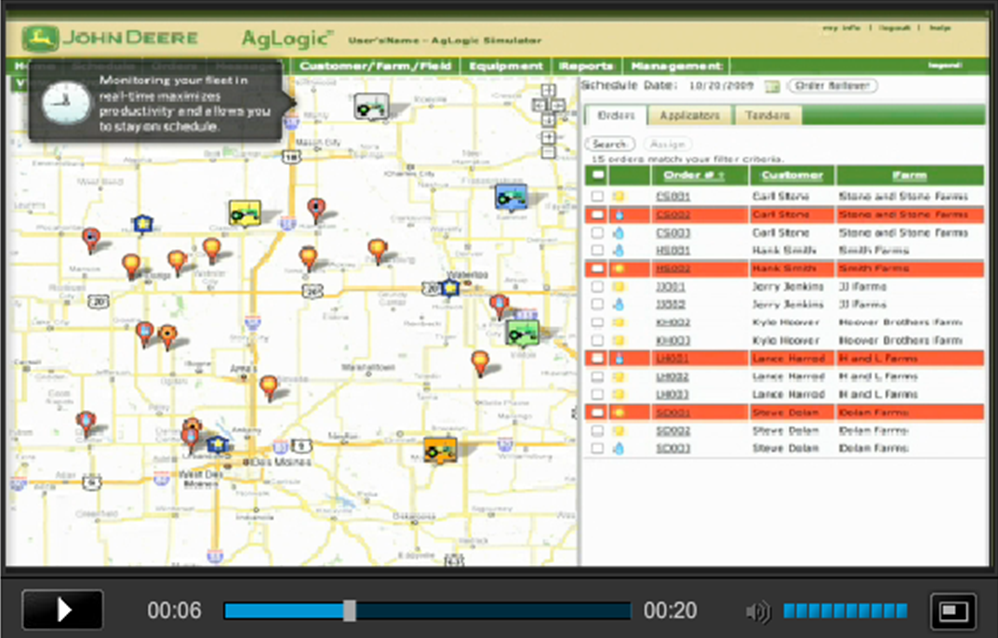Check the box for order HS001
Image resolution: width=998 pixels, height=638 pixels.
tap(597, 250)
